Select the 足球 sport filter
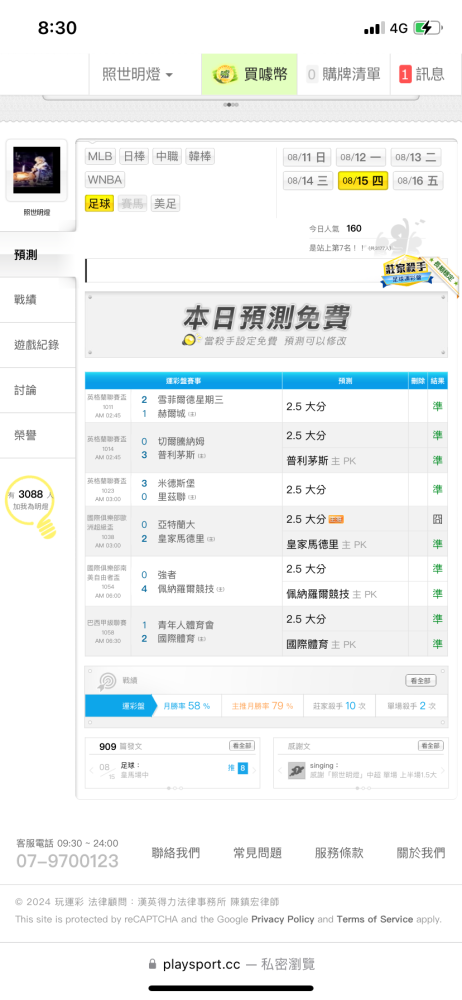Viewport: 462px width, 1000px height. pyautogui.click(x=100, y=204)
